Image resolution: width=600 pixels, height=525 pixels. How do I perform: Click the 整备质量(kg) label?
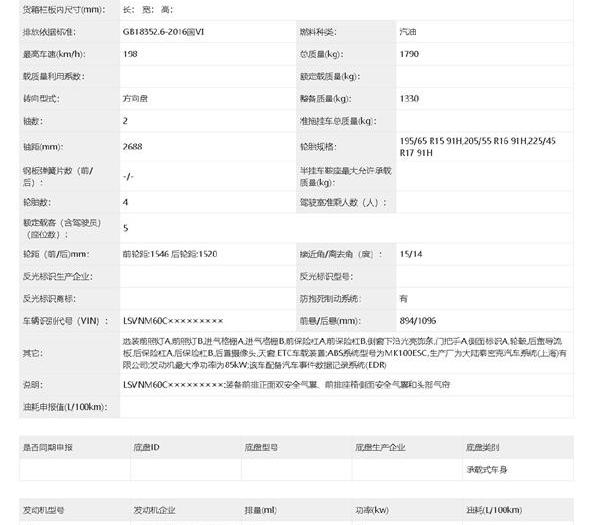tap(325, 99)
